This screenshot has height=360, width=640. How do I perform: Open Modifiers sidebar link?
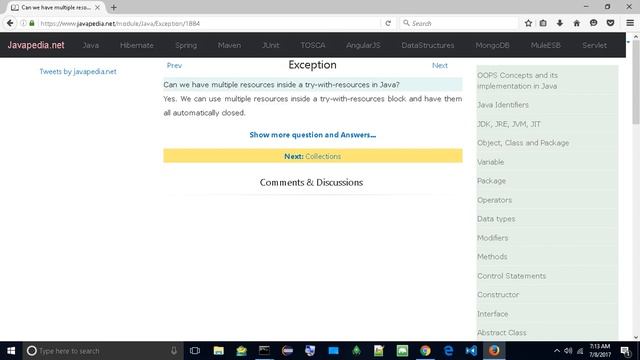point(493,238)
